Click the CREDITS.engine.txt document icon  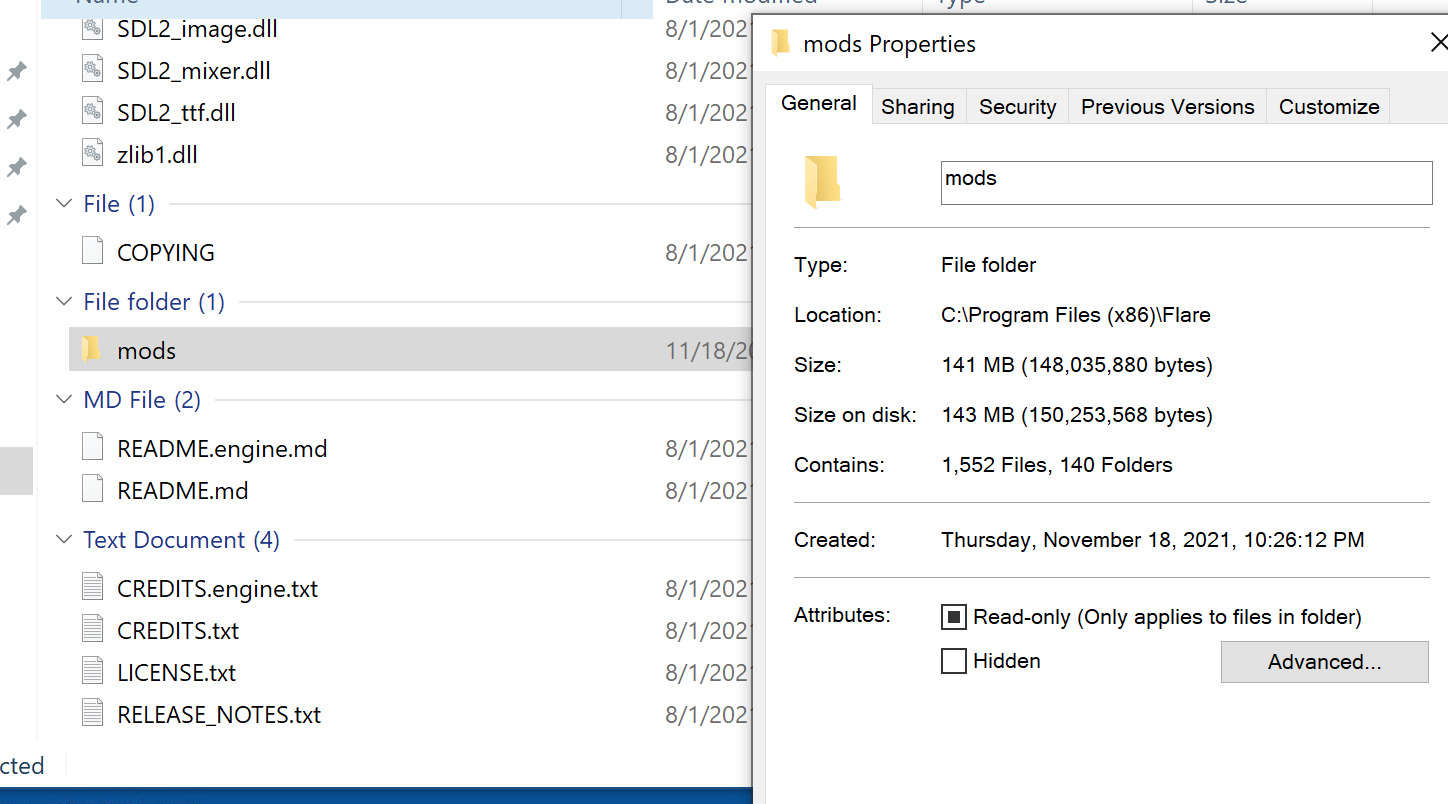[x=92, y=588]
